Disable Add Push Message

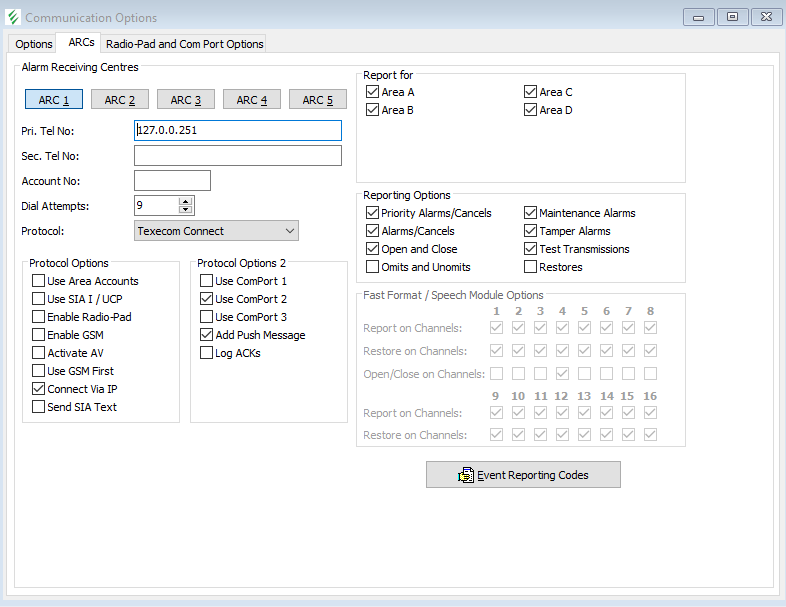[x=207, y=335]
